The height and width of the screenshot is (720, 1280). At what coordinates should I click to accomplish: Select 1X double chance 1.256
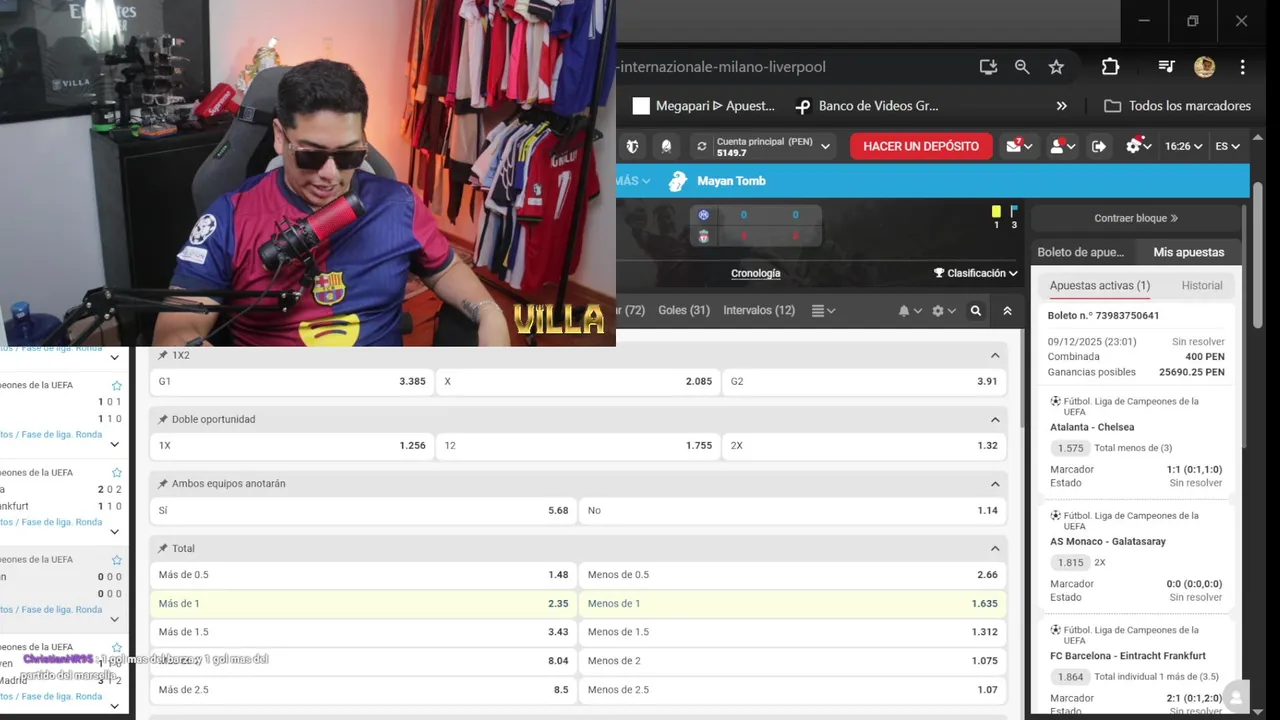click(292, 446)
